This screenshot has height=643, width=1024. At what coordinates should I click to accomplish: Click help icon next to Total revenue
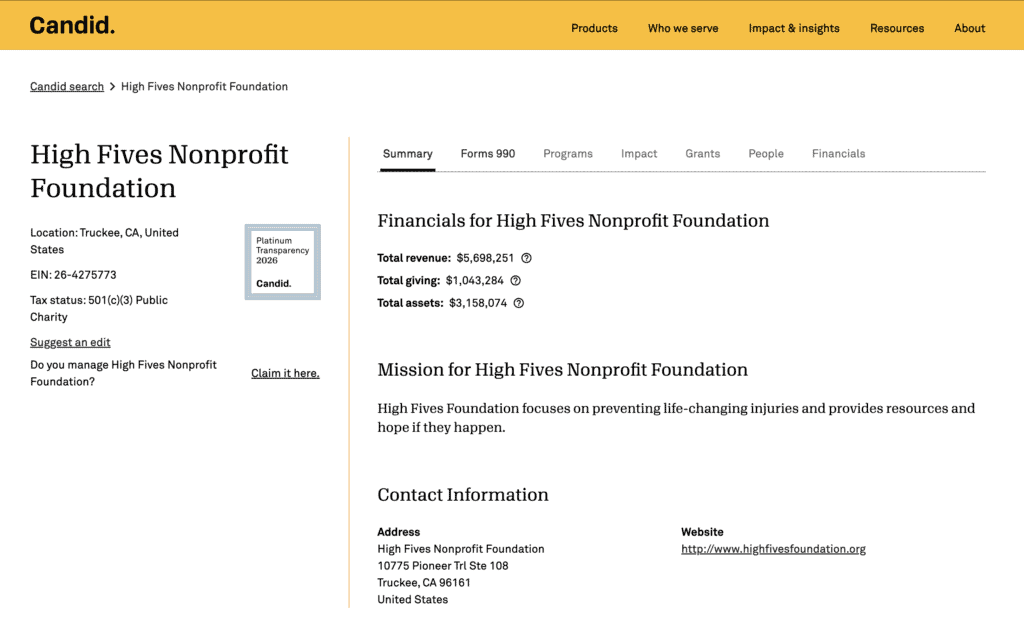(527, 258)
